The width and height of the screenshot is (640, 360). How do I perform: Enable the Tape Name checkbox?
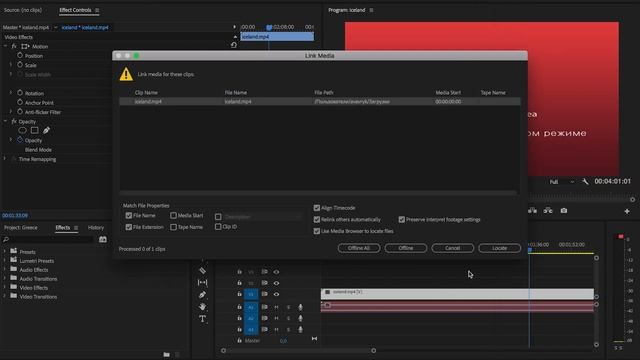point(173,227)
